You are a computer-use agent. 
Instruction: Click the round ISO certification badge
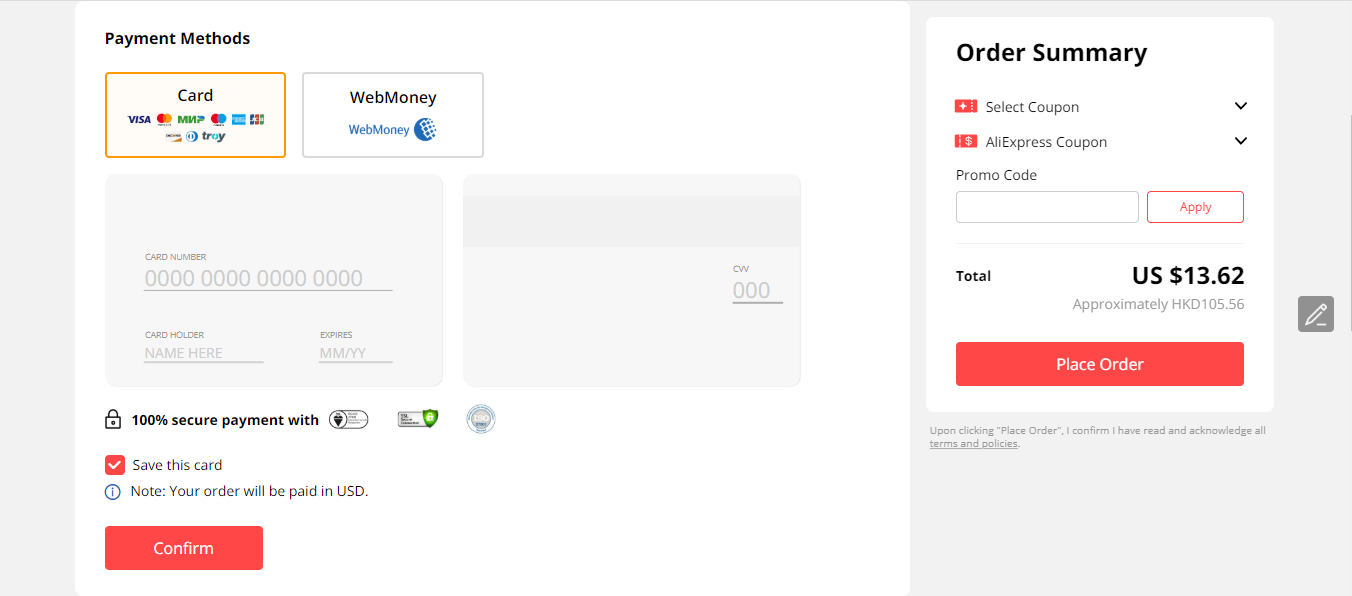tap(481, 419)
